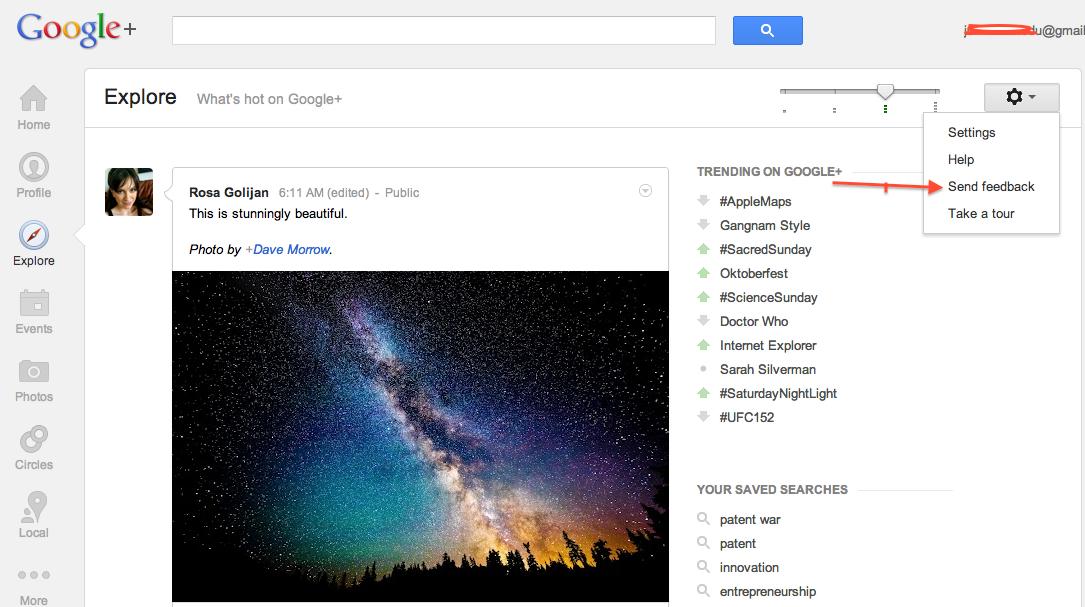Expand the More sidebar dots
The width and height of the screenshot is (1085, 607).
pos(33,575)
